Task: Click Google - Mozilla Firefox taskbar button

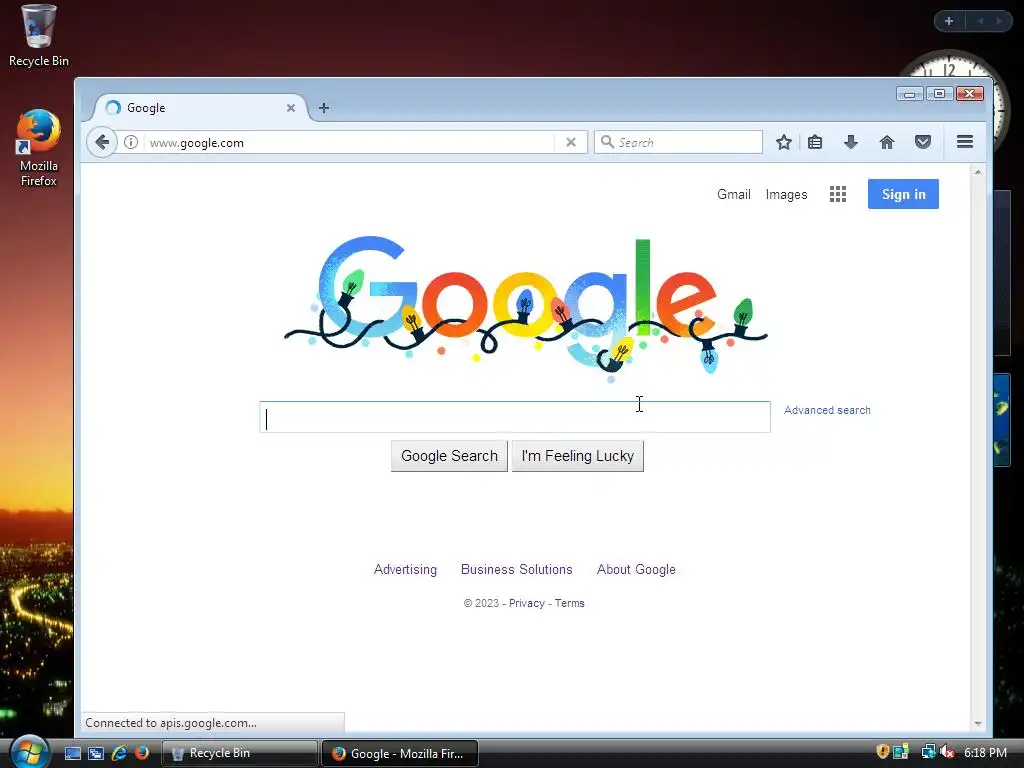Action: tap(400, 754)
